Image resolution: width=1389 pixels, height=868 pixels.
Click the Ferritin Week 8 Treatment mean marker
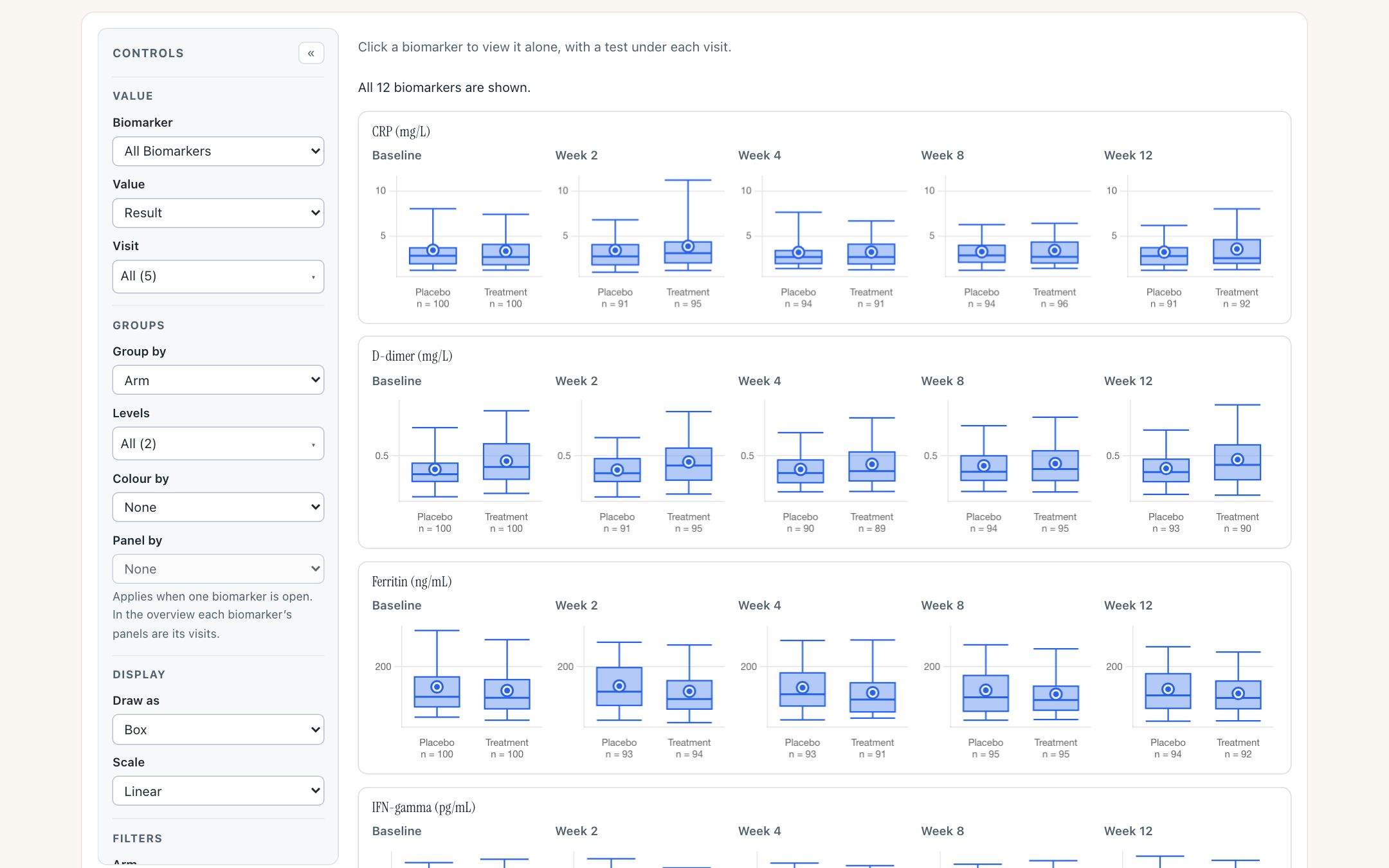[1056, 694]
